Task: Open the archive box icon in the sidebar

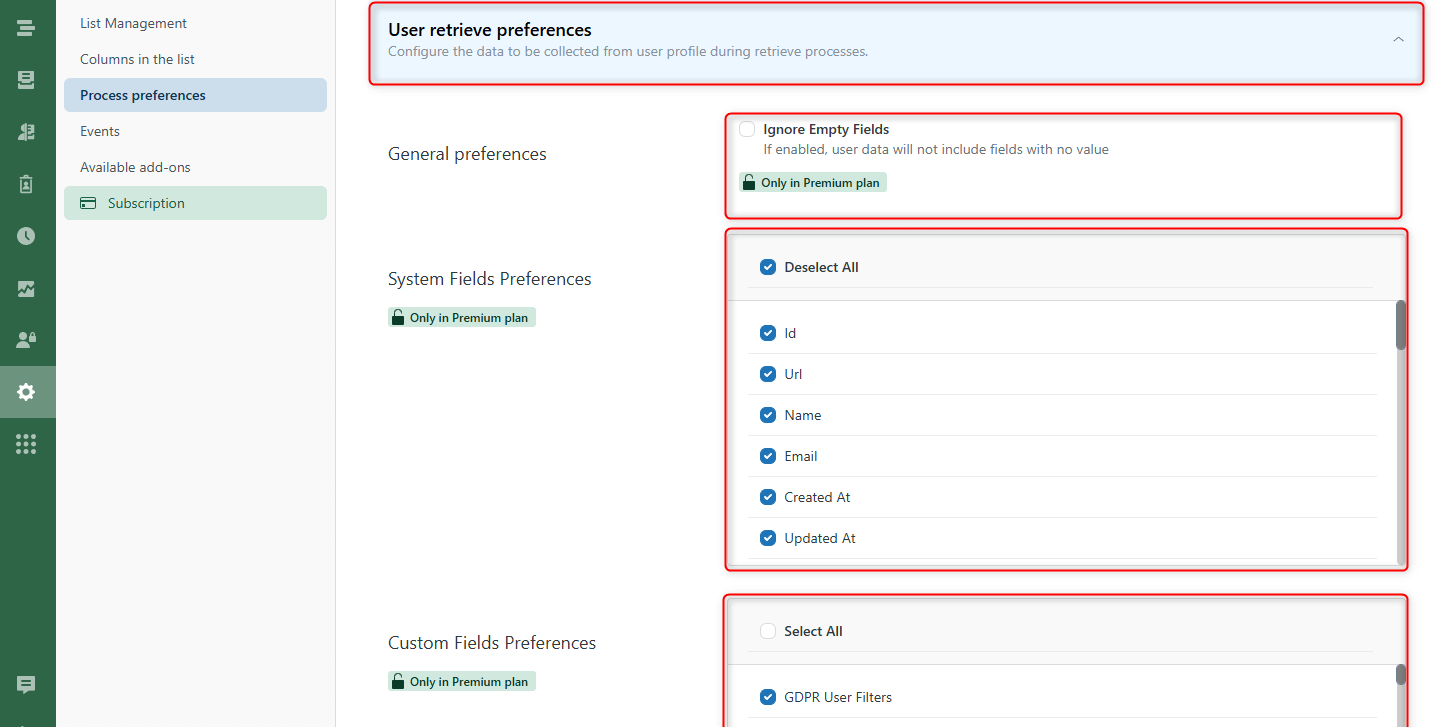Action: [x=26, y=80]
